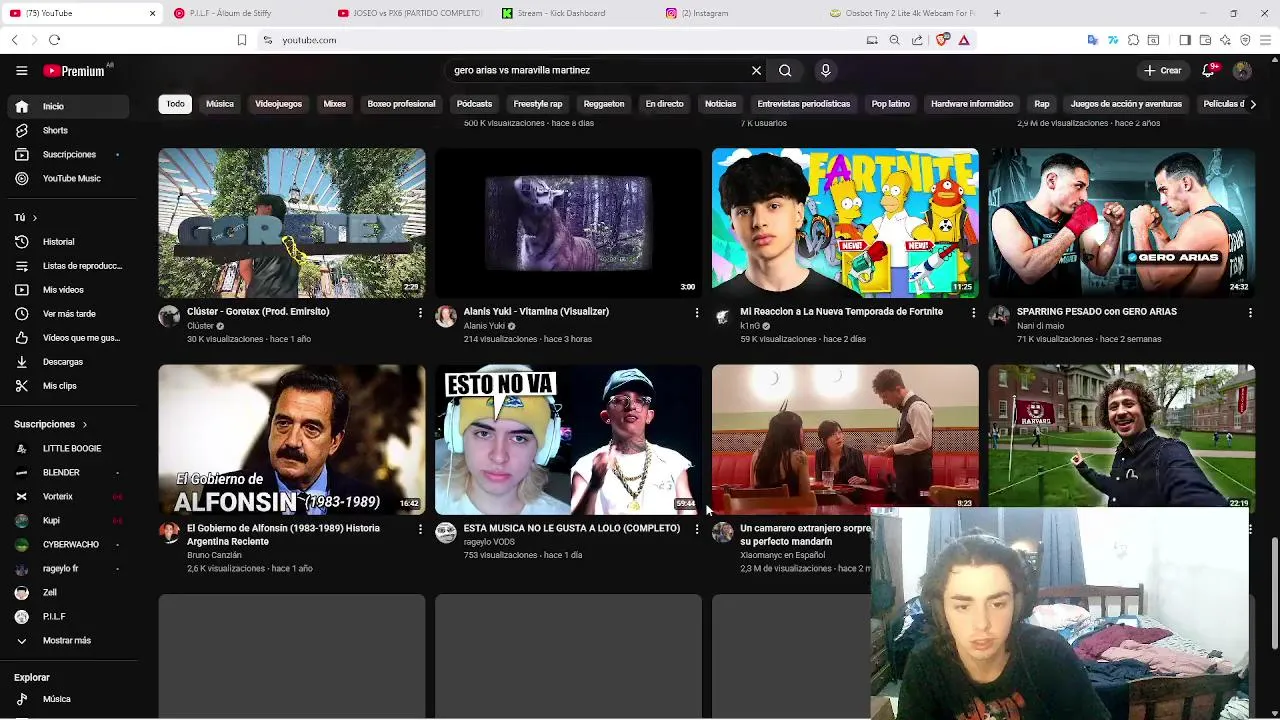The width and height of the screenshot is (1280, 720).
Task: Click the share page icon in address bar
Action: point(917,40)
